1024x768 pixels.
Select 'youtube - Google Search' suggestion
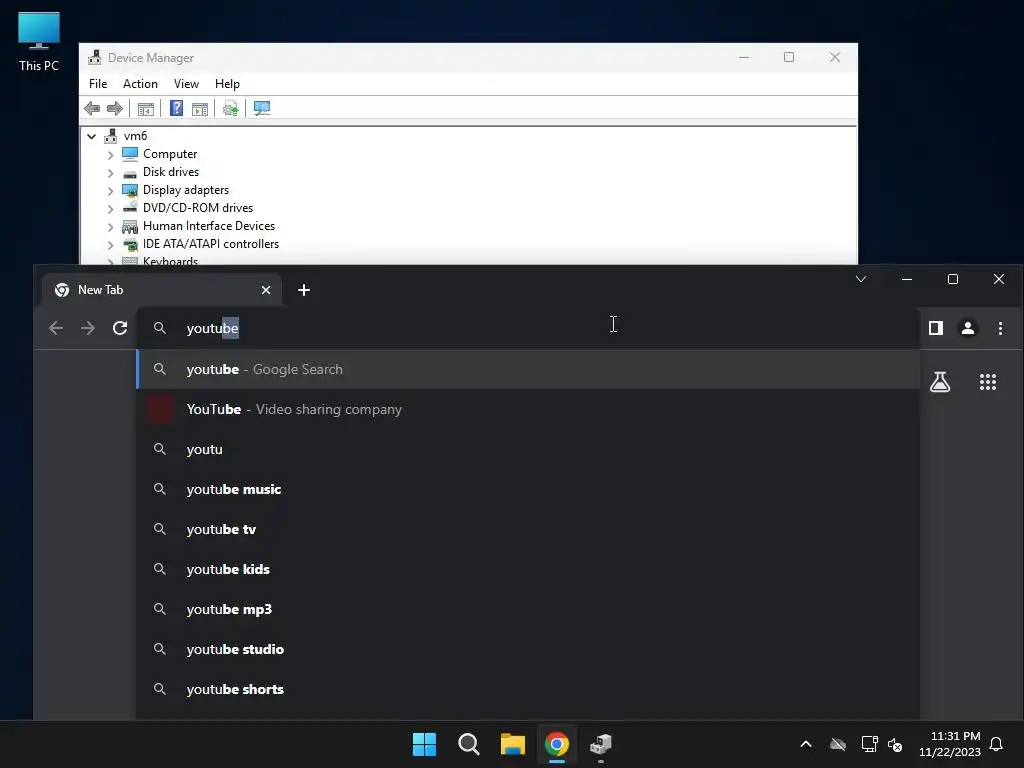528,369
